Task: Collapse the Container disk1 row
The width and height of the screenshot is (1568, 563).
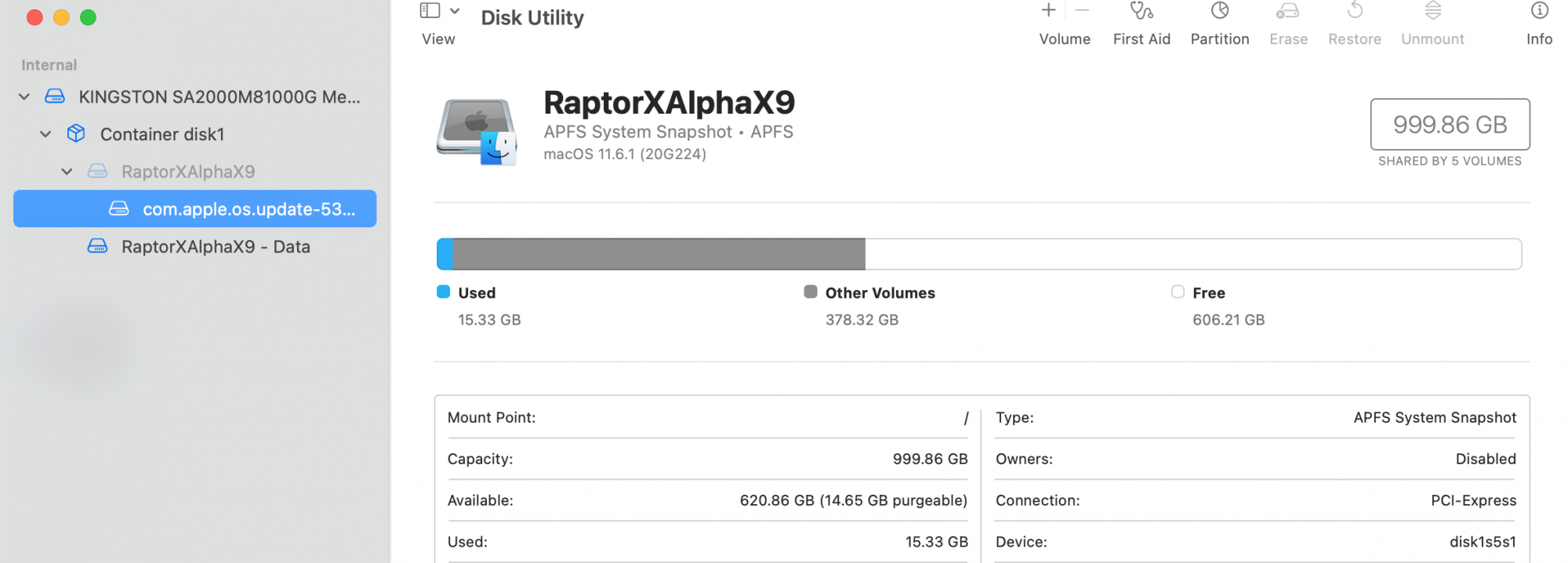Action: click(45, 134)
